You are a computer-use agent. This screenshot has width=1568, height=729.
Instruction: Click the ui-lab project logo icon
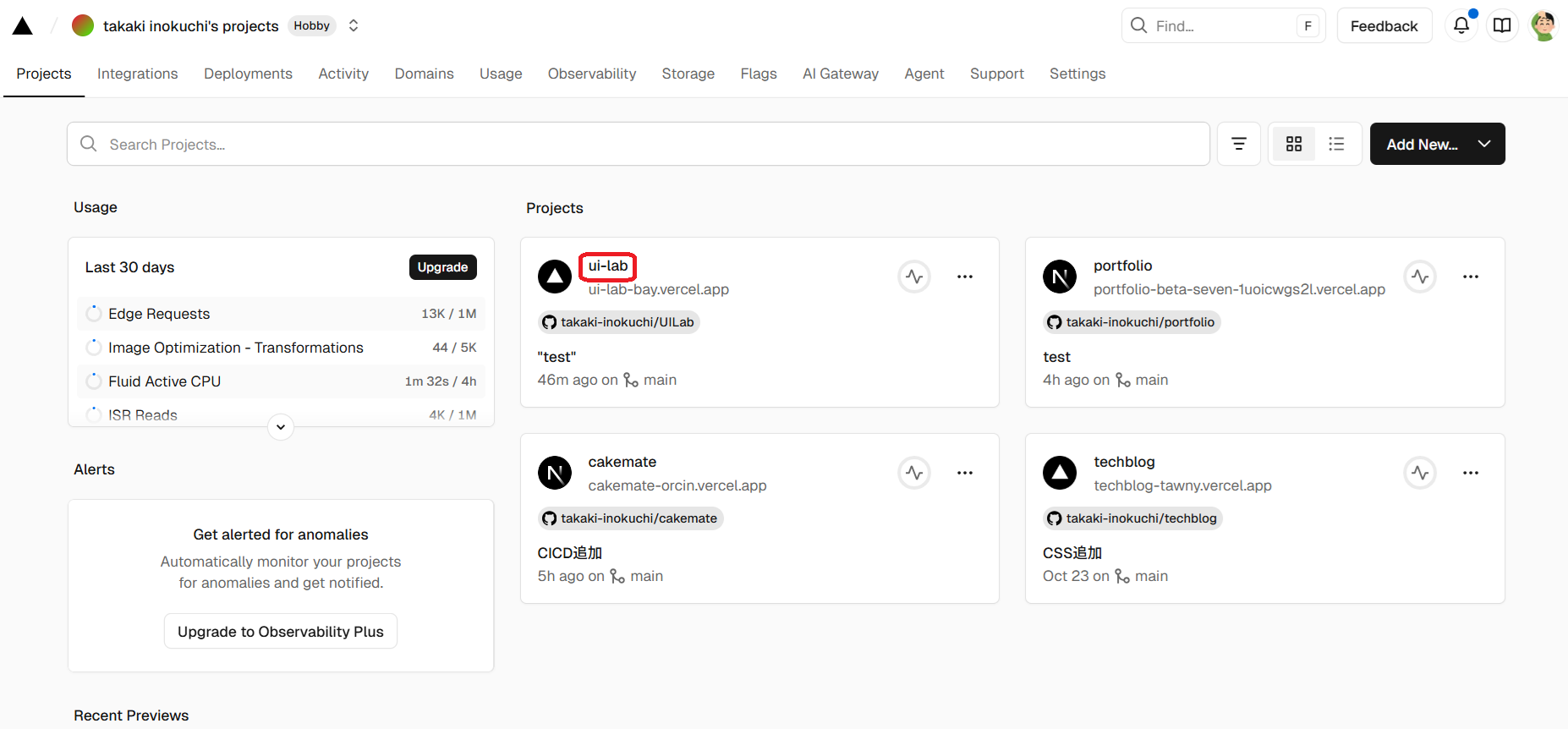(x=555, y=277)
